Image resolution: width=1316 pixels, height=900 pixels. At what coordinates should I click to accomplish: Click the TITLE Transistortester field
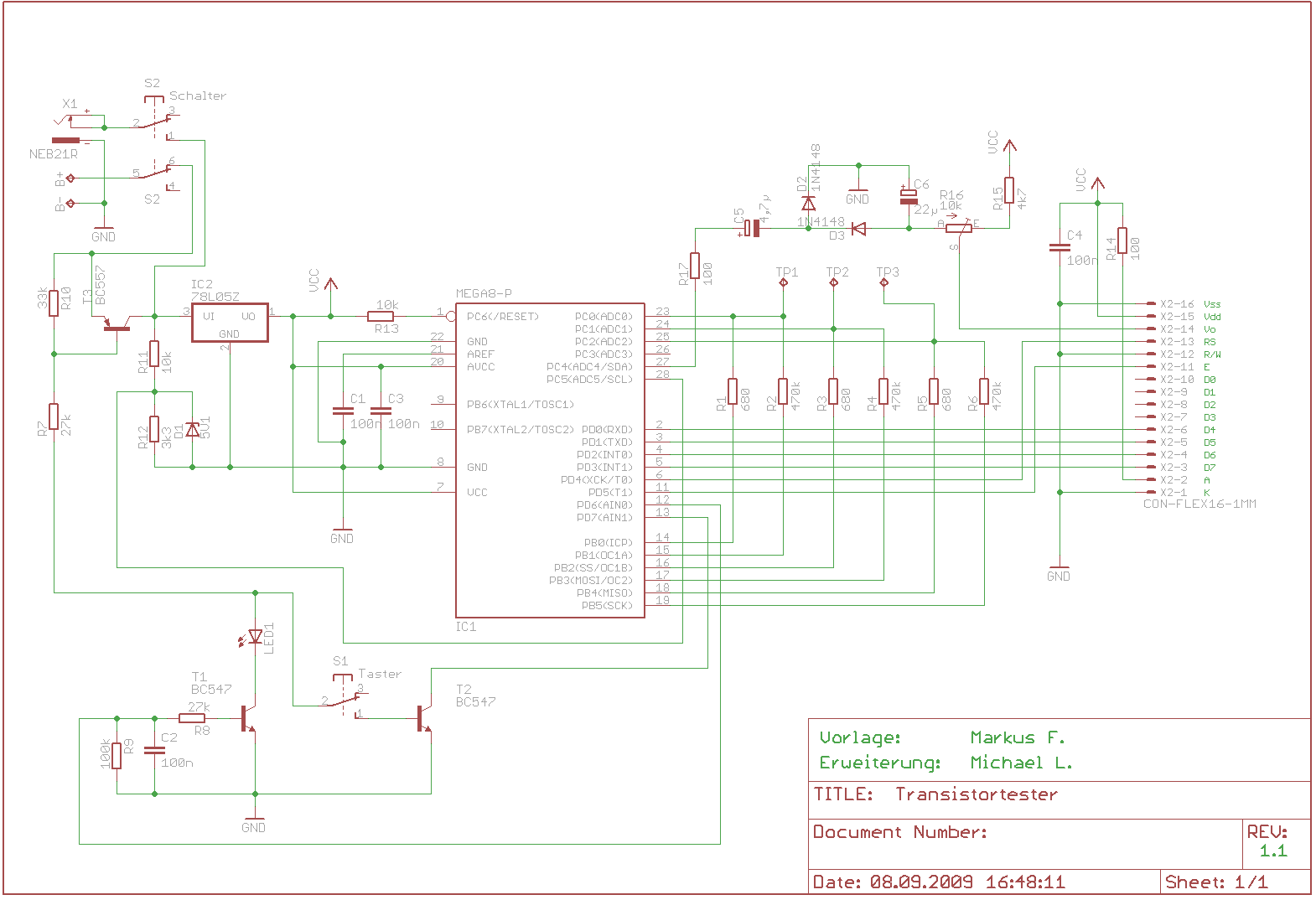[977, 794]
